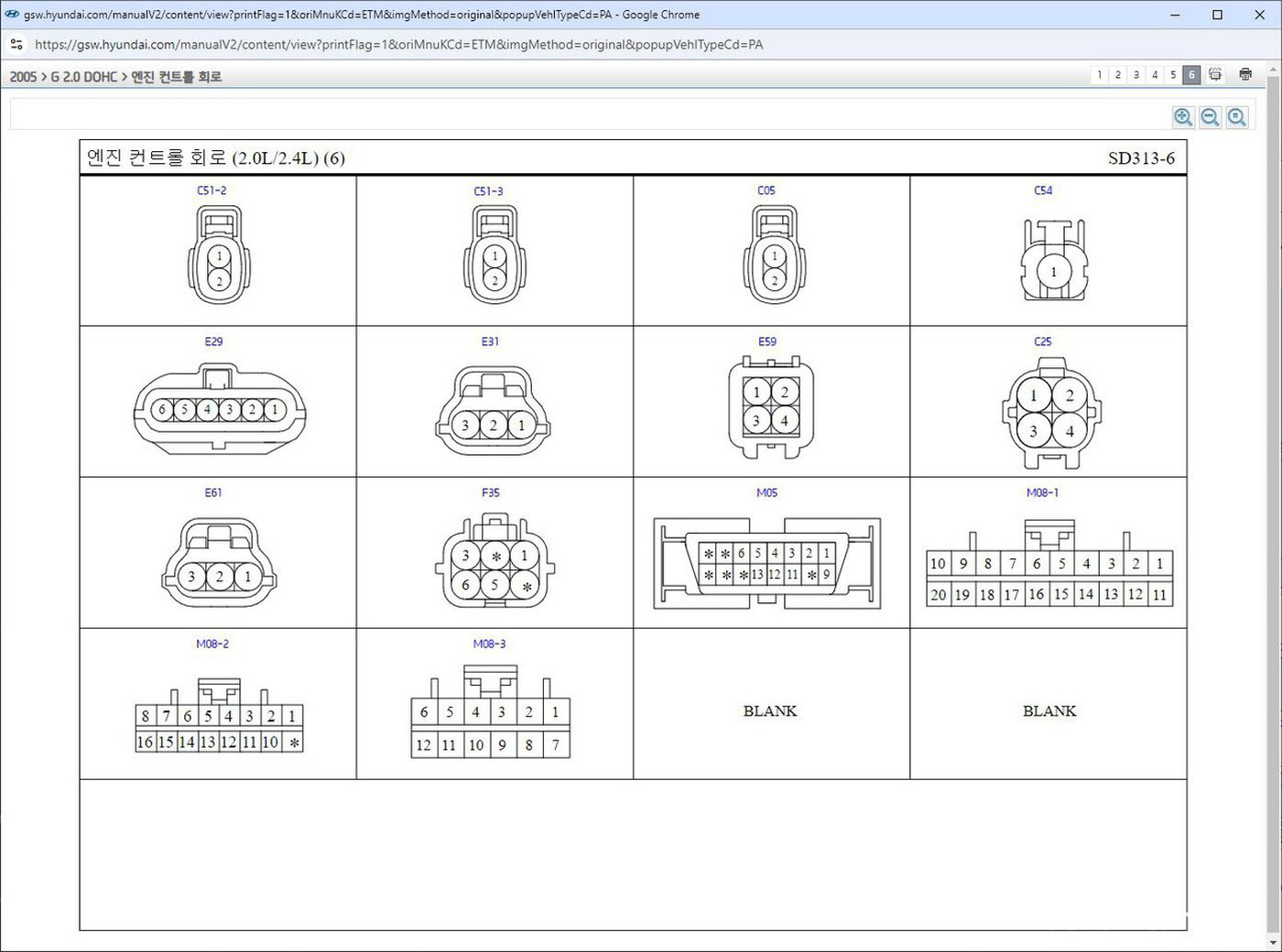Switch to page 3 of the diagram
1282x952 pixels.
(1135, 75)
